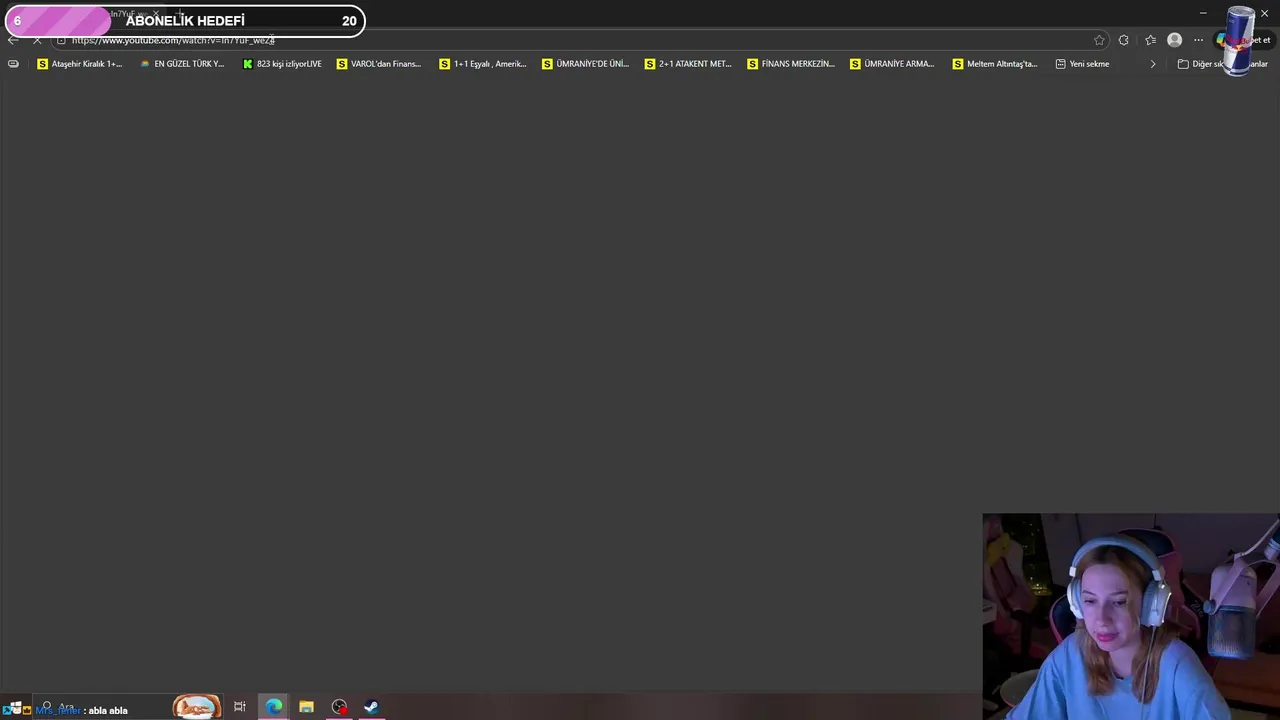1280x720 pixels.
Task: Click the YouTube URL in the address bar
Action: [173, 40]
